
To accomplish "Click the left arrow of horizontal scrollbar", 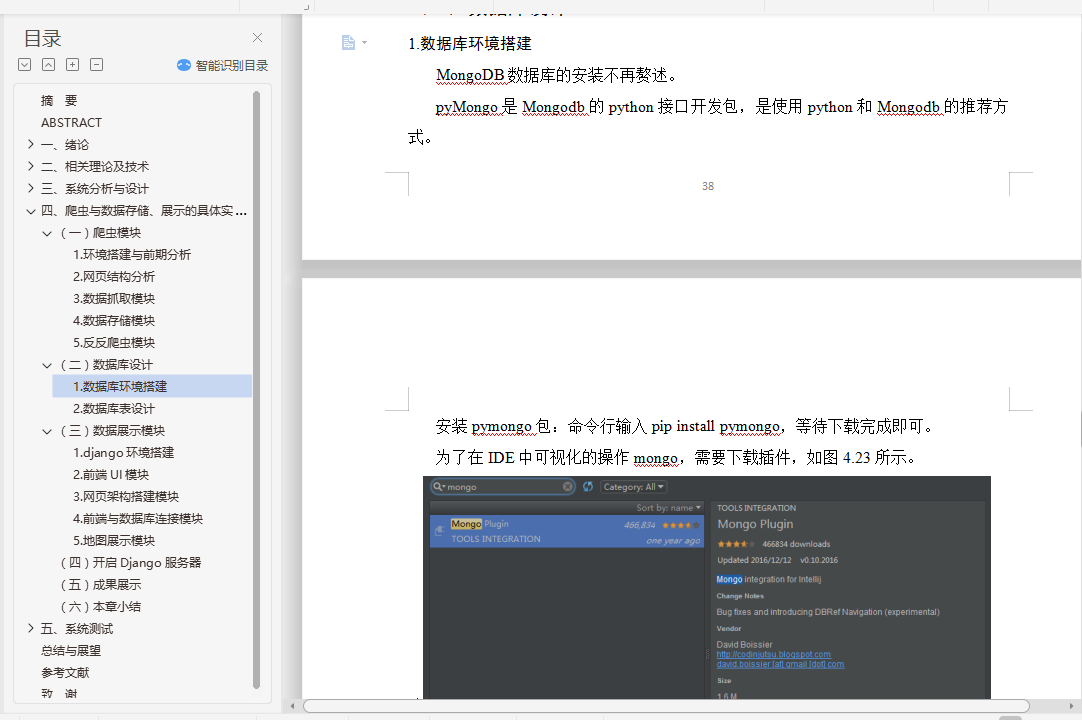I will [x=293, y=706].
